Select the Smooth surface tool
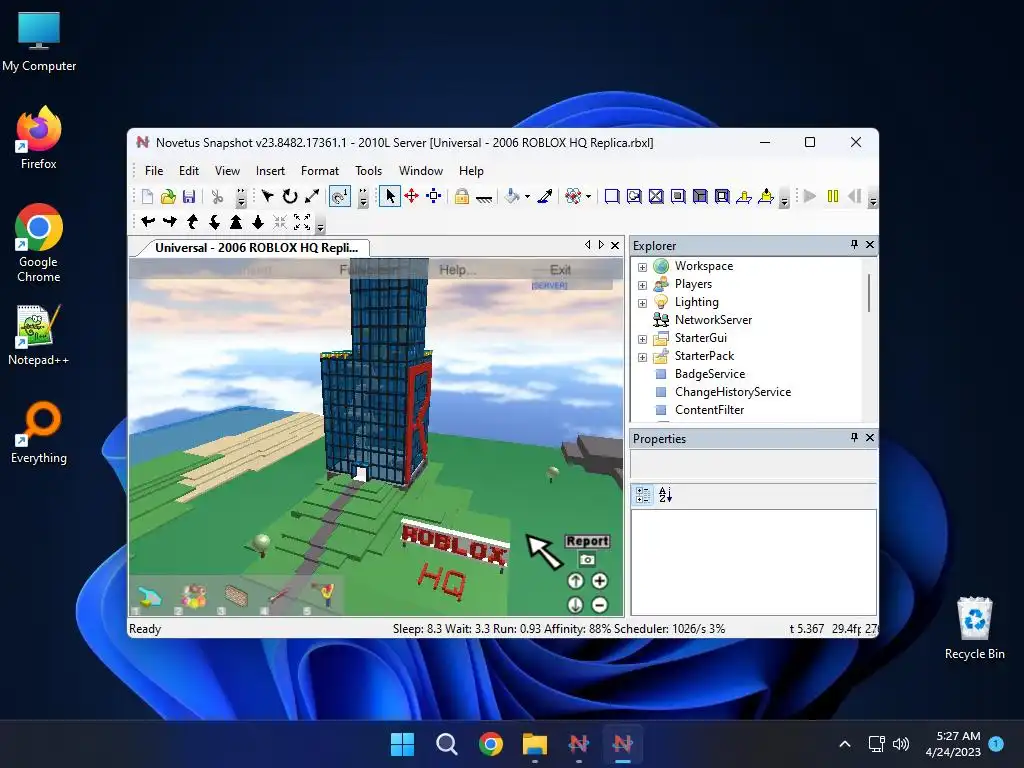 pos(612,197)
